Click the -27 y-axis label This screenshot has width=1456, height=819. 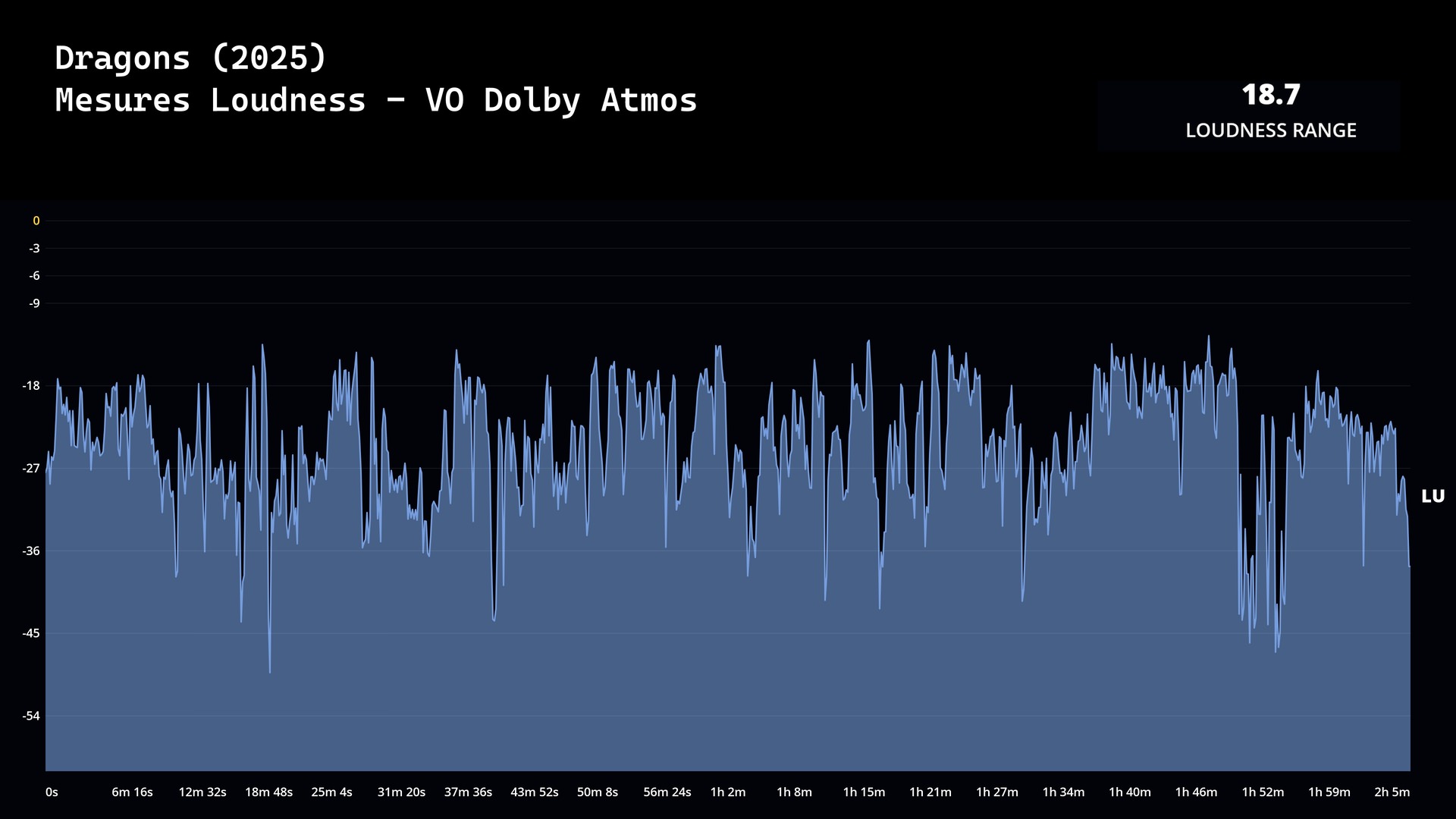click(31, 469)
